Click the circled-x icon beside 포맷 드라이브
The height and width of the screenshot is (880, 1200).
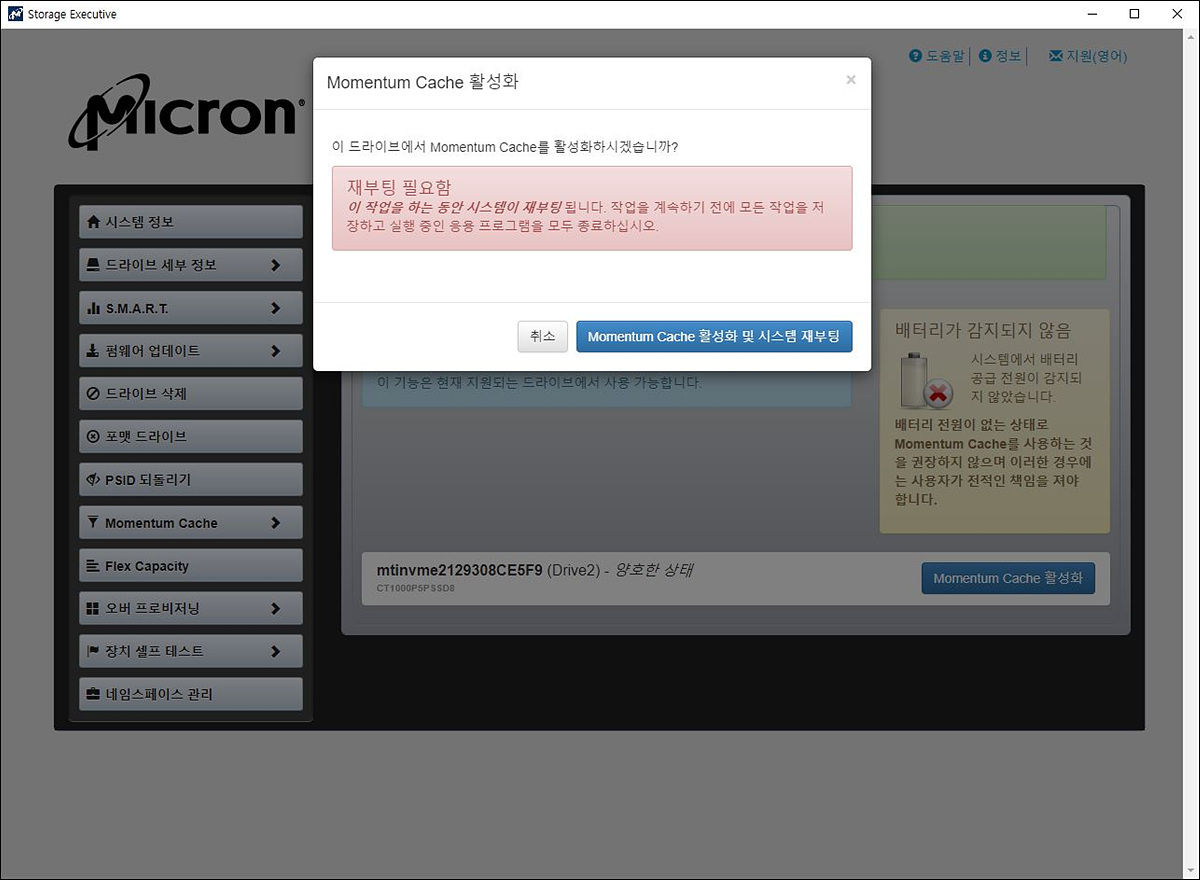(x=94, y=437)
